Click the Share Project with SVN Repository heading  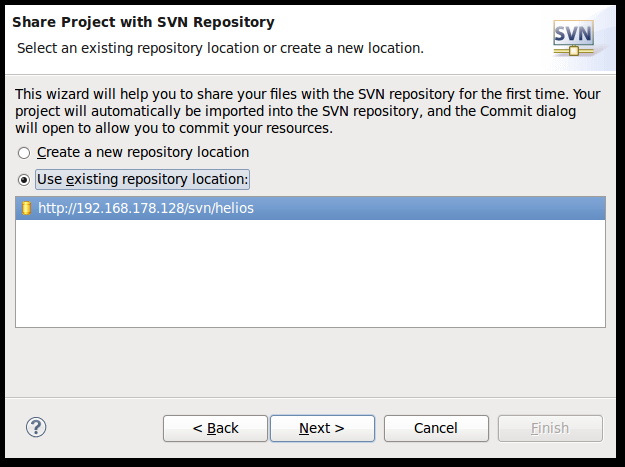click(x=143, y=22)
